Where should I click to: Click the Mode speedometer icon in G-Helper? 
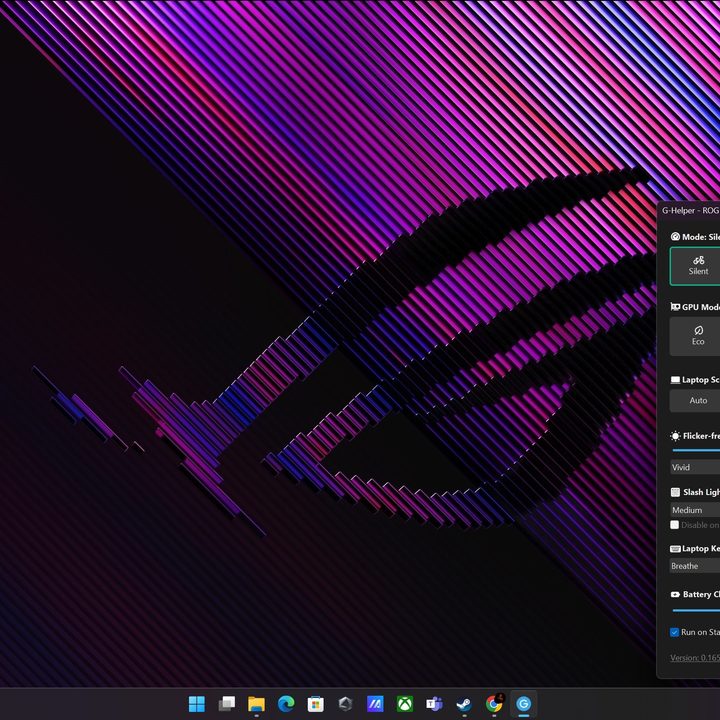click(x=675, y=236)
